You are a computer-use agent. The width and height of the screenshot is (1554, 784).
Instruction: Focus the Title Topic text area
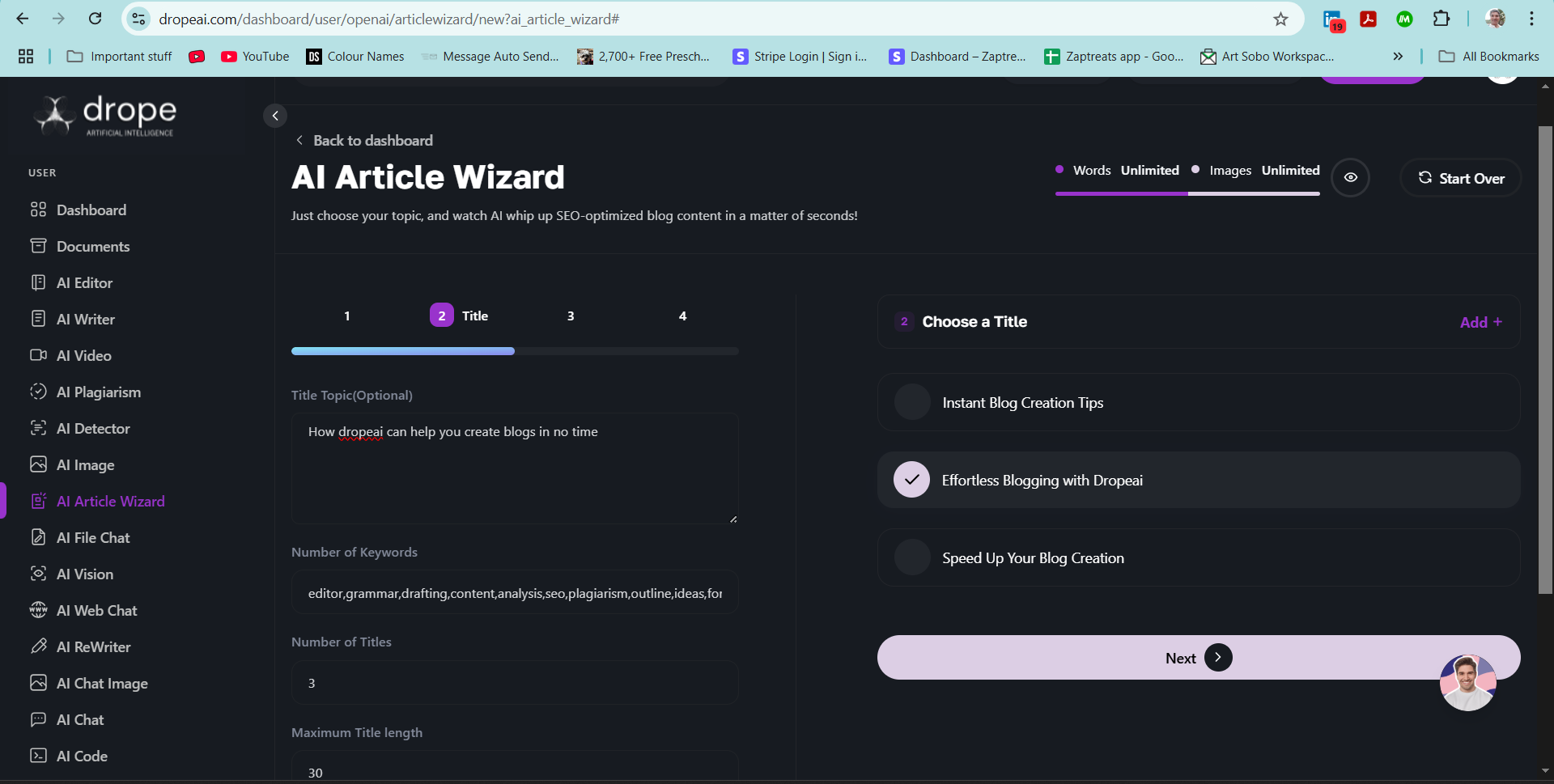pyautogui.click(x=515, y=468)
